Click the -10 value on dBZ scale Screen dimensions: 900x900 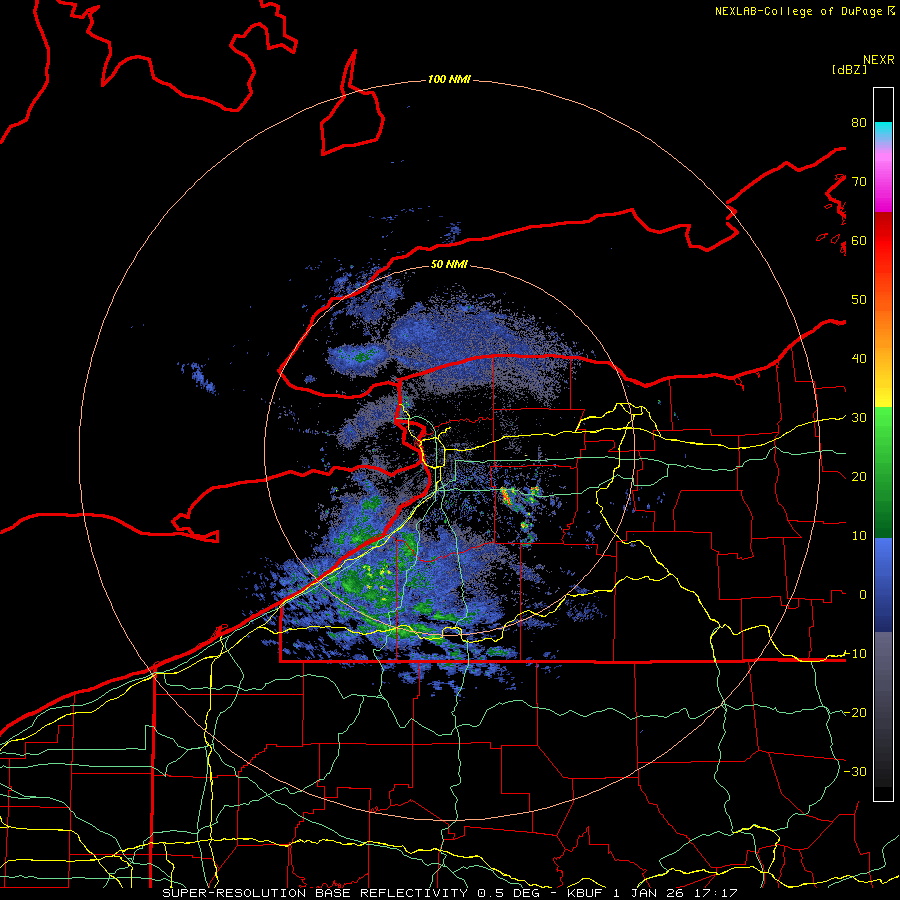pos(855,654)
